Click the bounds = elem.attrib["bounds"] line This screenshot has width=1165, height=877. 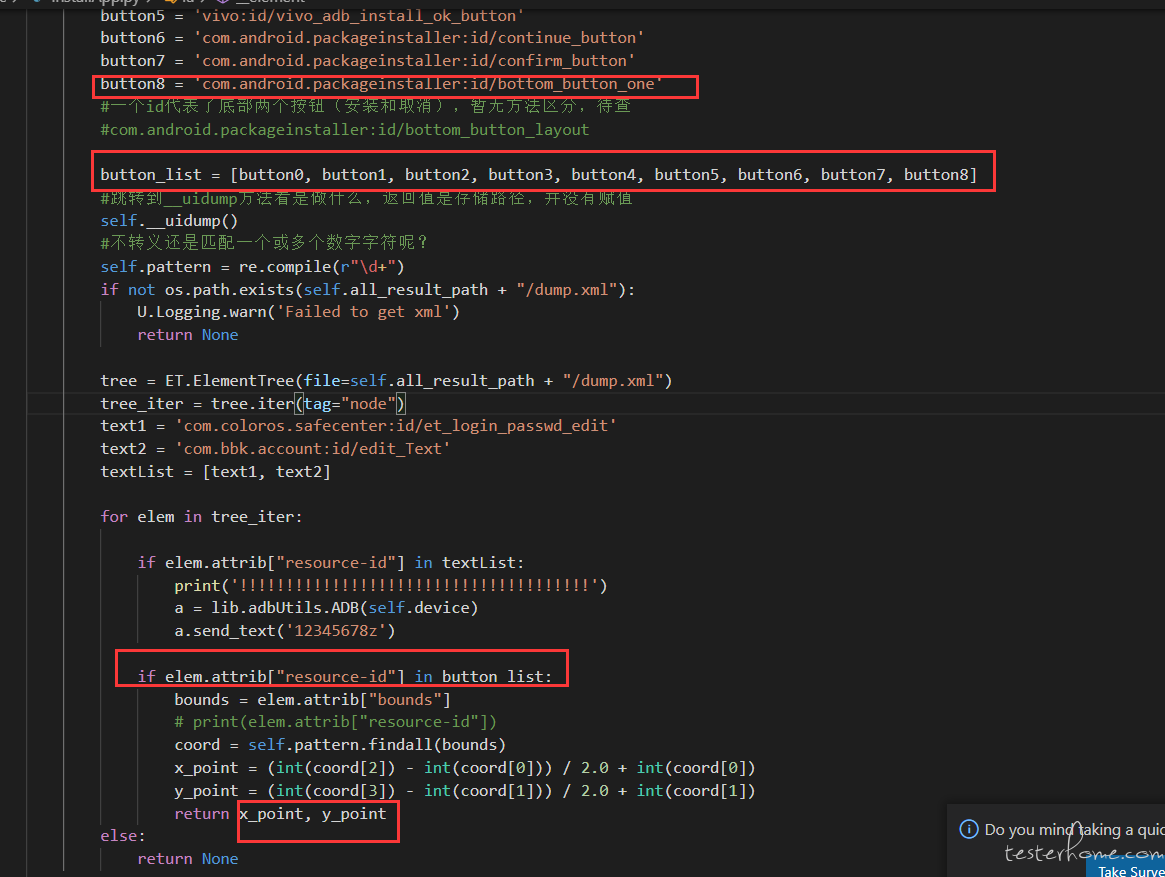[312, 700]
